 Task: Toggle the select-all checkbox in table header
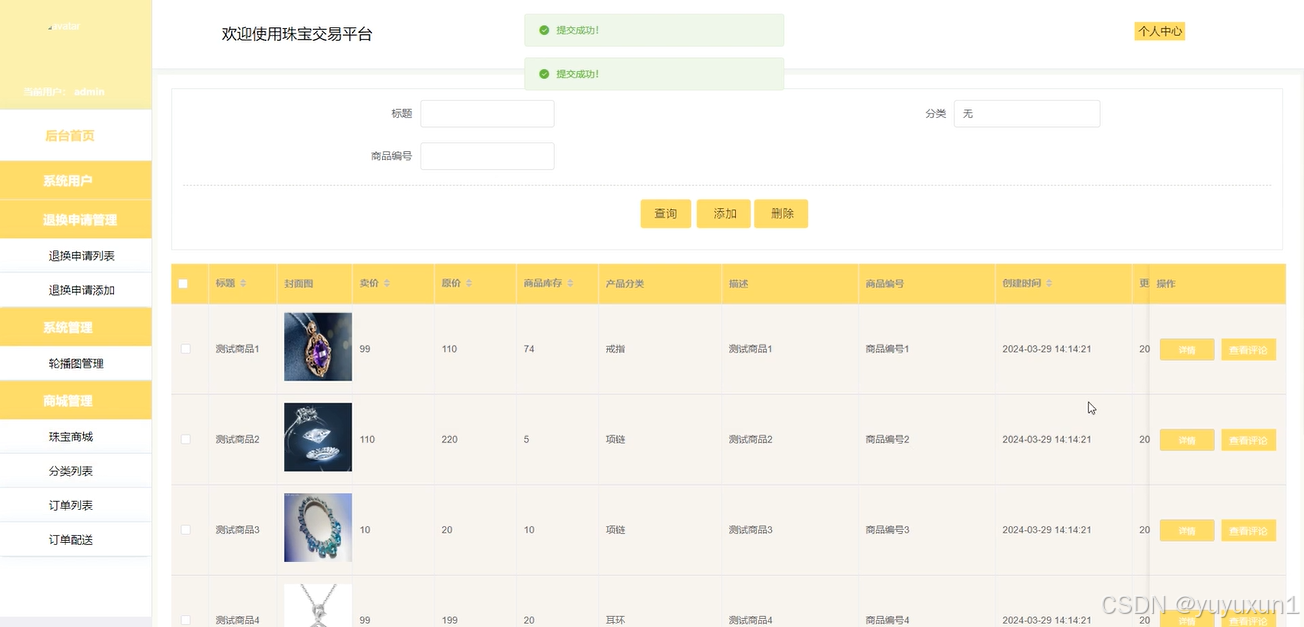tap(183, 284)
